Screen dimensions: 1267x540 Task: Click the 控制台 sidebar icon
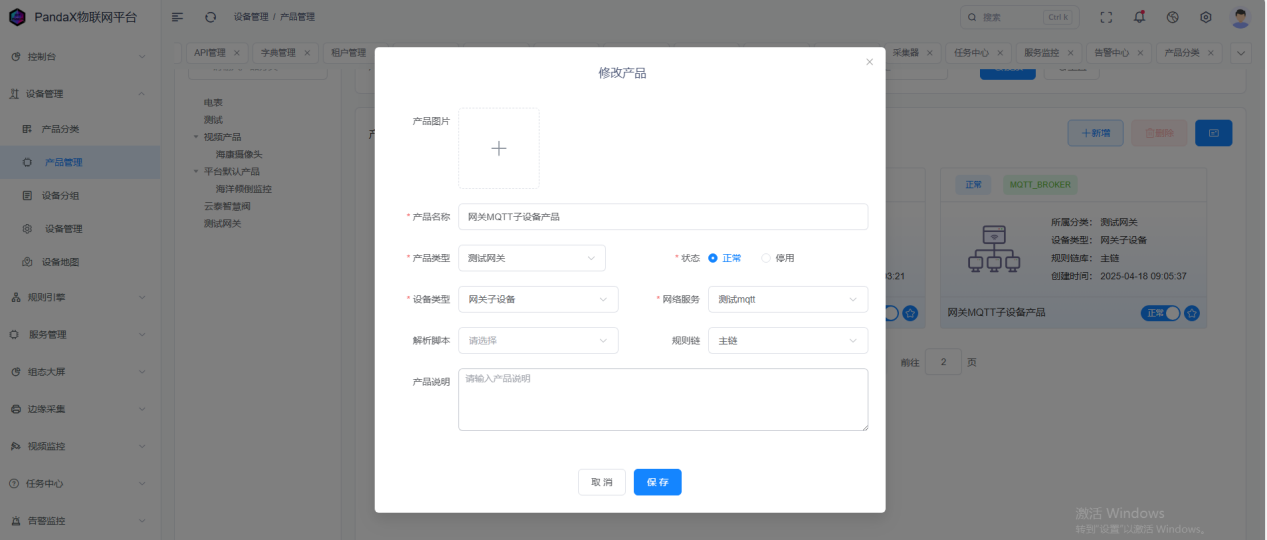click(15, 57)
